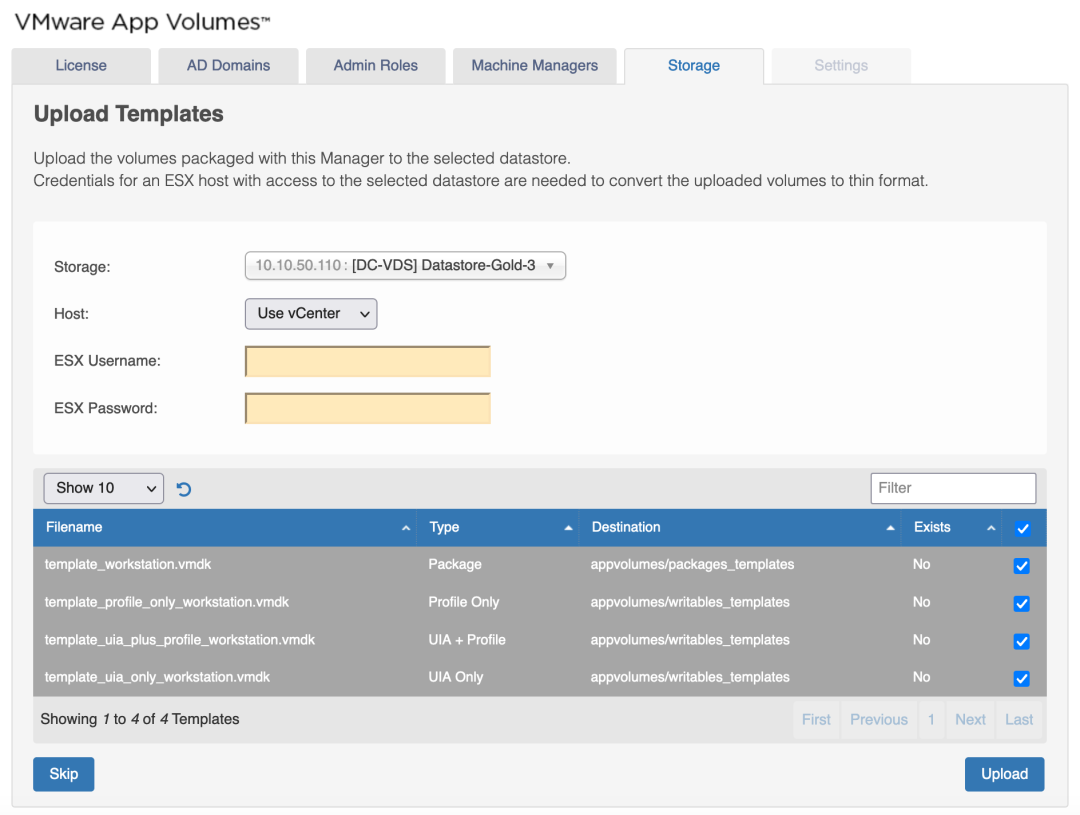Click the UIA + Profile type cell
The height and width of the screenshot is (815, 1080).
[467, 640]
